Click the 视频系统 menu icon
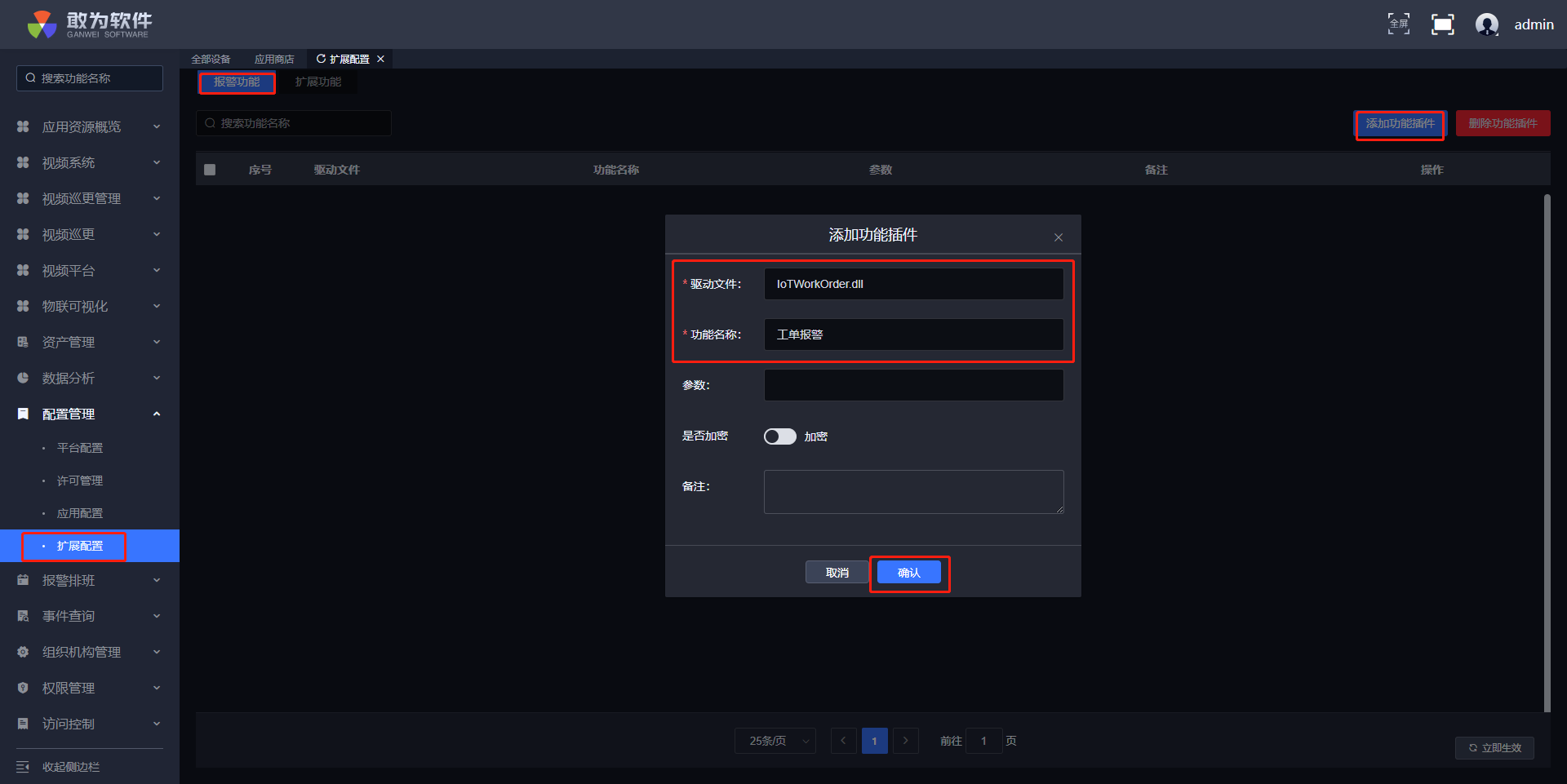 (x=23, y=162)
